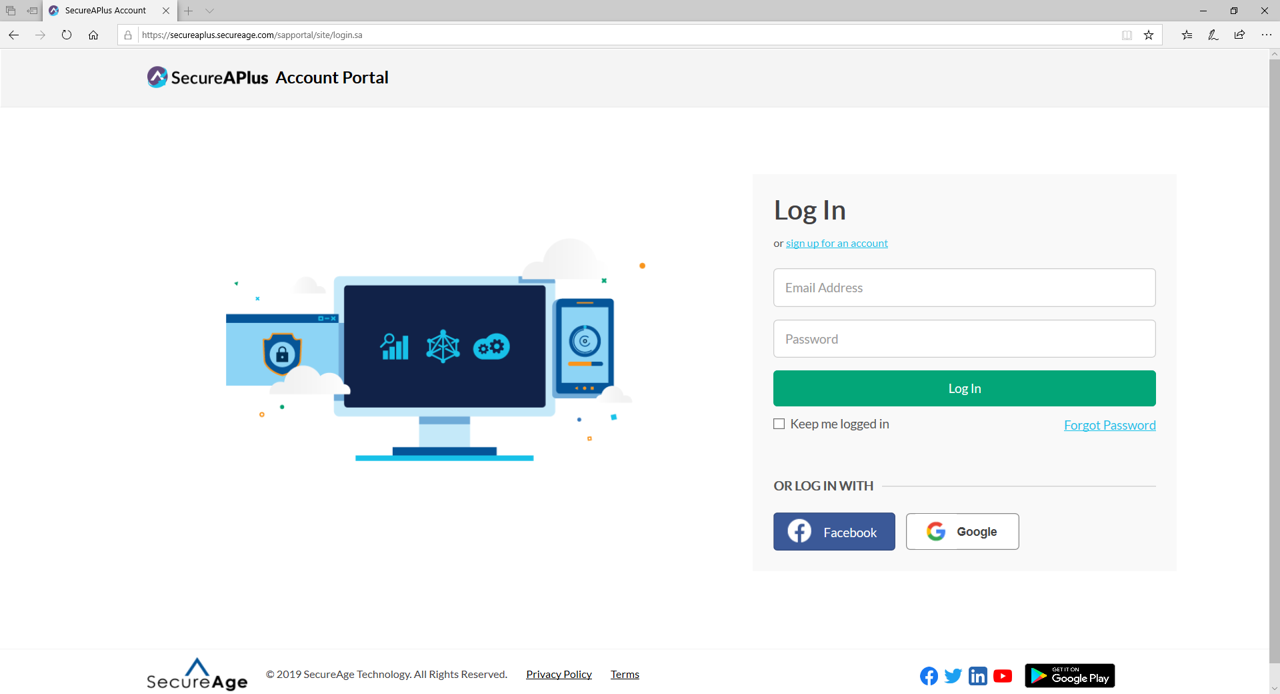The width and height of the screenshot is (1280, 694).
Task: Log in with Google
Action: coord(962,531)
